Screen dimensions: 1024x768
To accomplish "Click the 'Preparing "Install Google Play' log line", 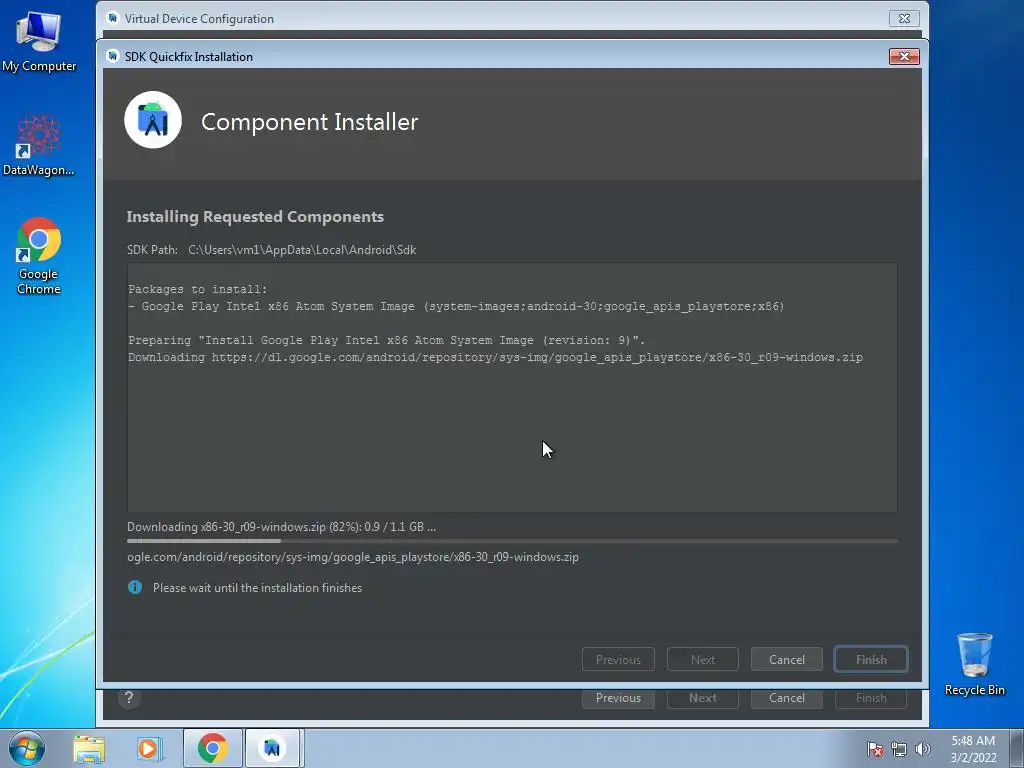I will pos(387,340).
